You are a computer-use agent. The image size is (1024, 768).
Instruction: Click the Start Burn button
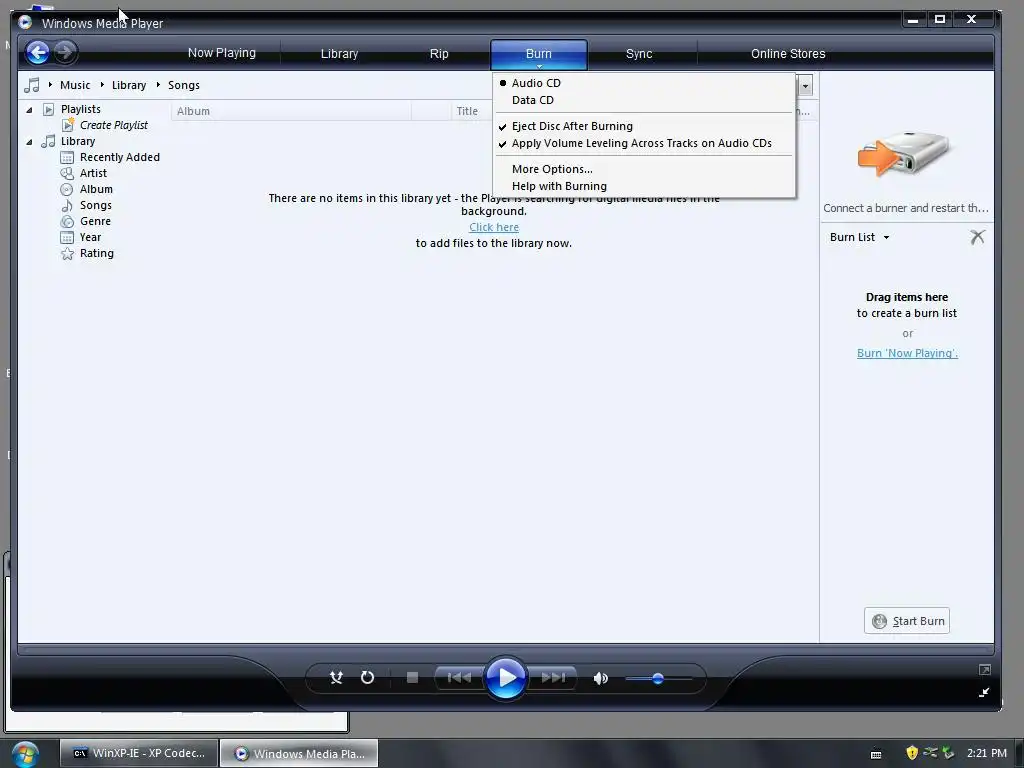[906, 621]
